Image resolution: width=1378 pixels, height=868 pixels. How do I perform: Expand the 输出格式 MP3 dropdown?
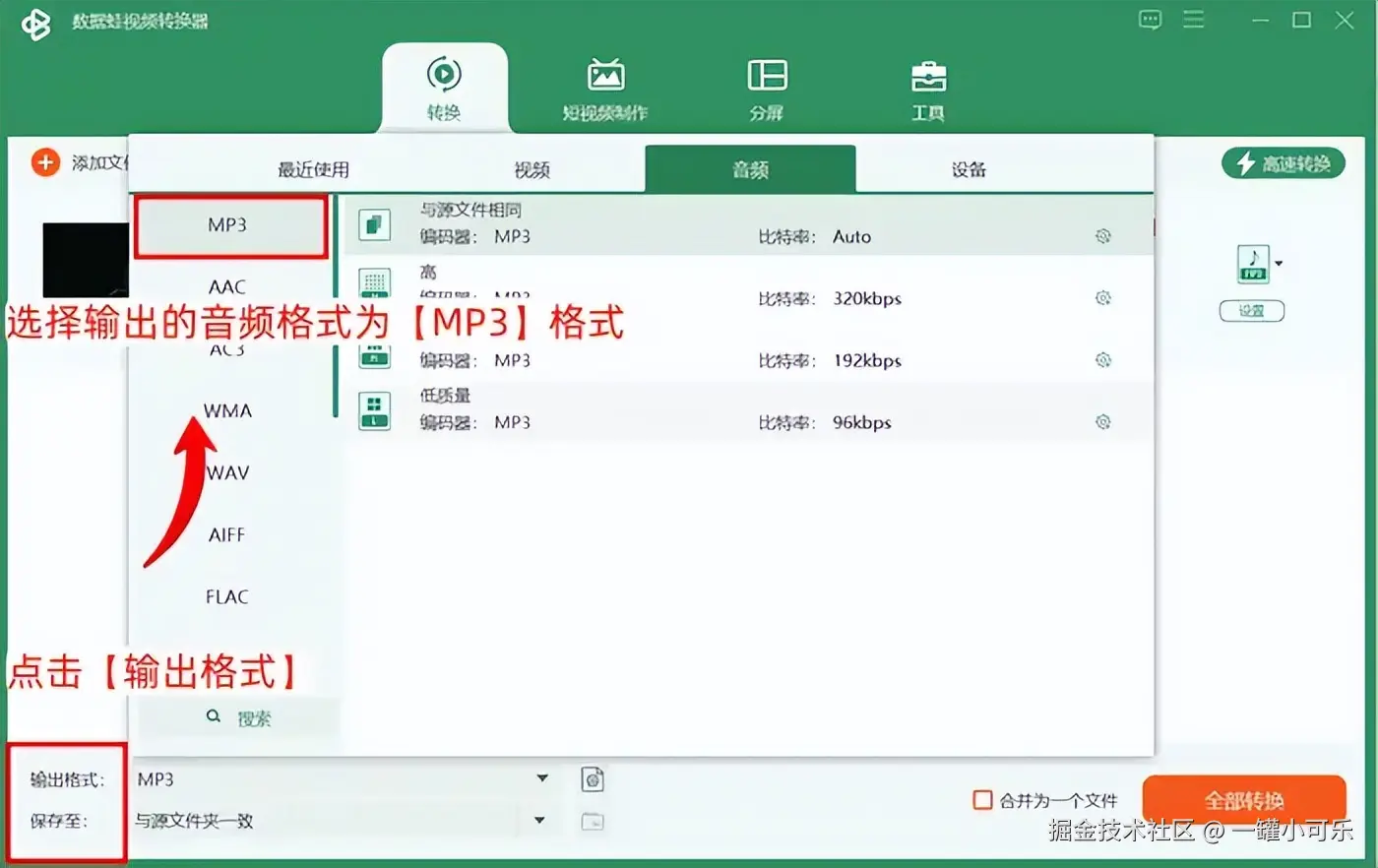pyautogui.click(x=542, y=778)
